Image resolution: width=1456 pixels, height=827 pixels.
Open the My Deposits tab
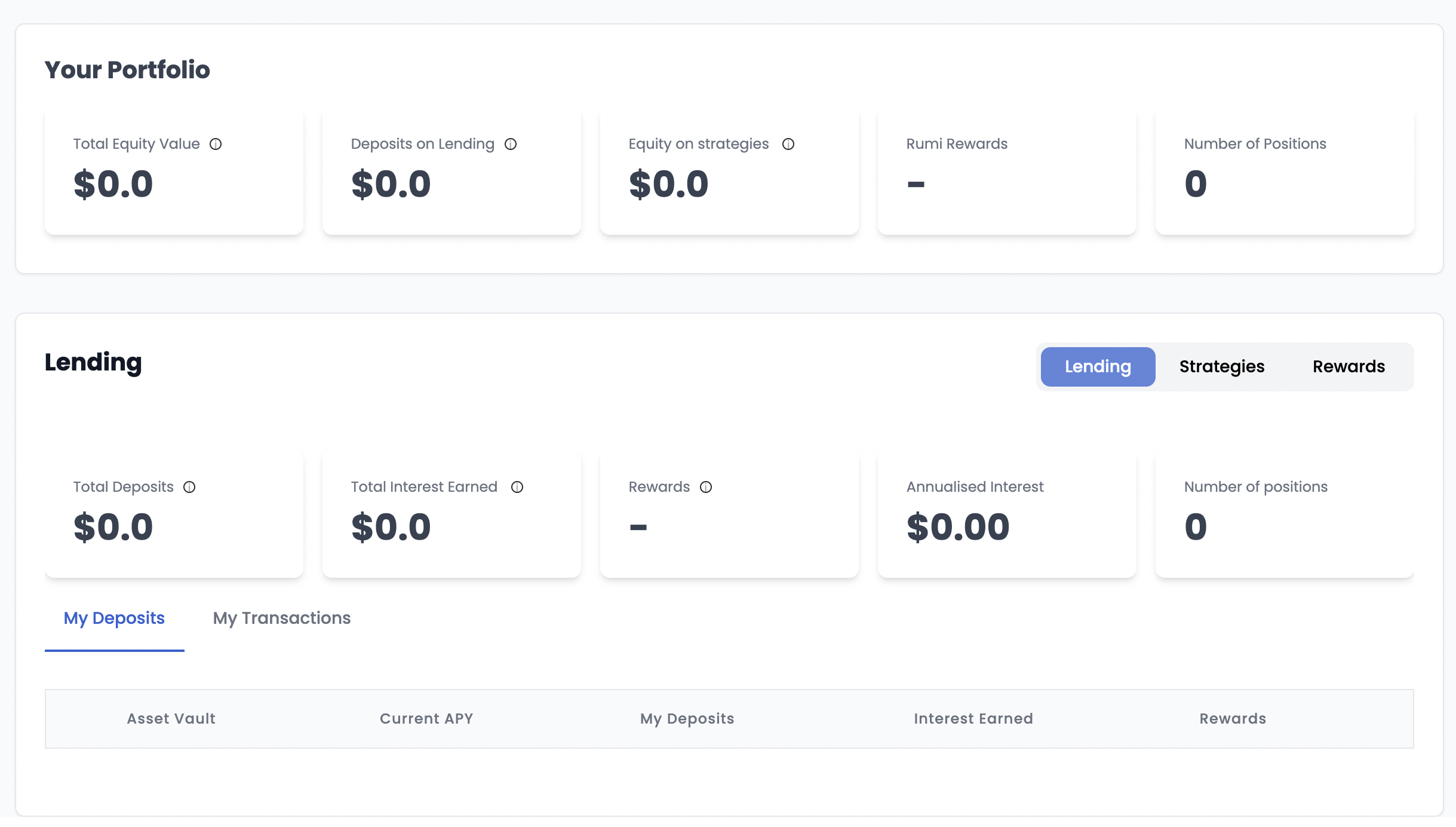point(114,618)
